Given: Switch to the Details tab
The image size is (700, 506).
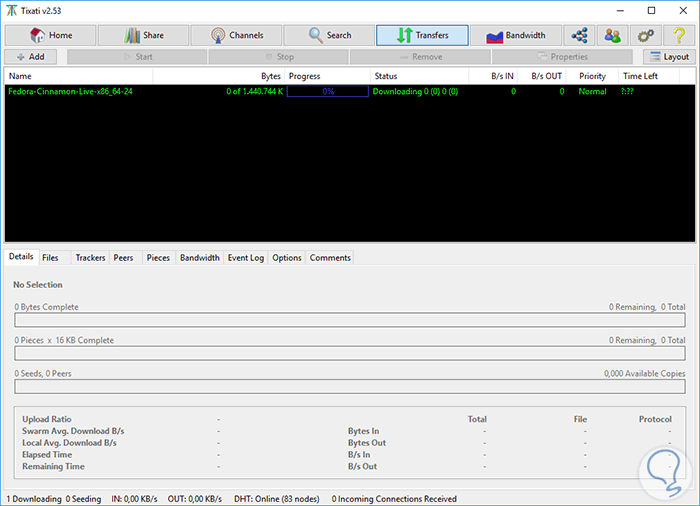Looking at the screenshot, I should click(x=21, y=257).
